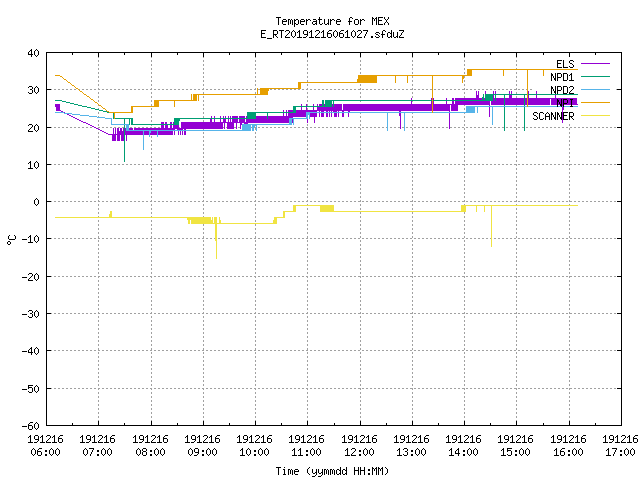Click the x-axis tick label 191216 09:00
This screenshot has width=640, height=480.
point(202,445)
